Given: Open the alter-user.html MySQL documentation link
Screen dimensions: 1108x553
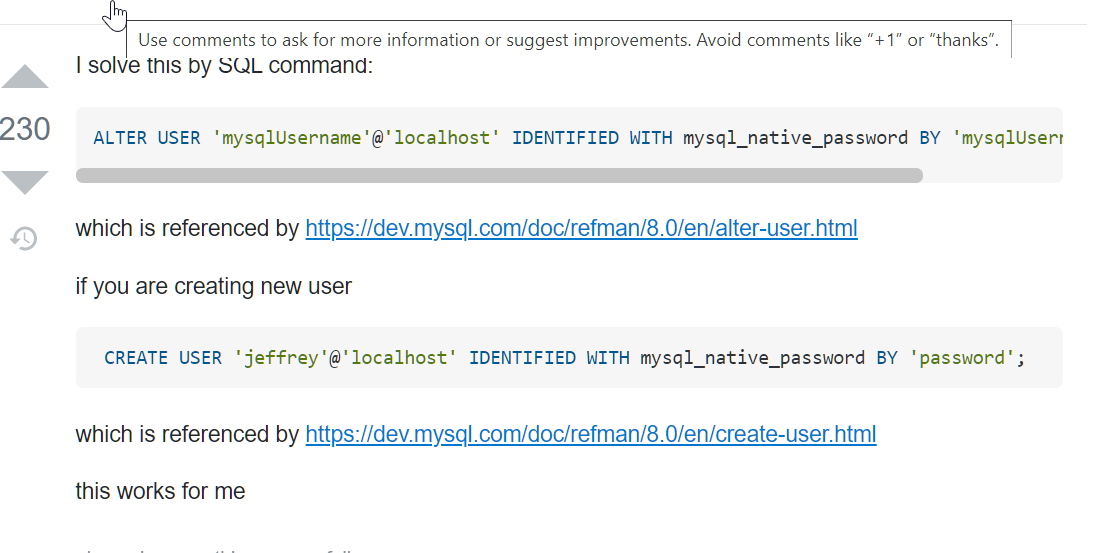Looking at the screenshot, I should click(x=581, y=228).
